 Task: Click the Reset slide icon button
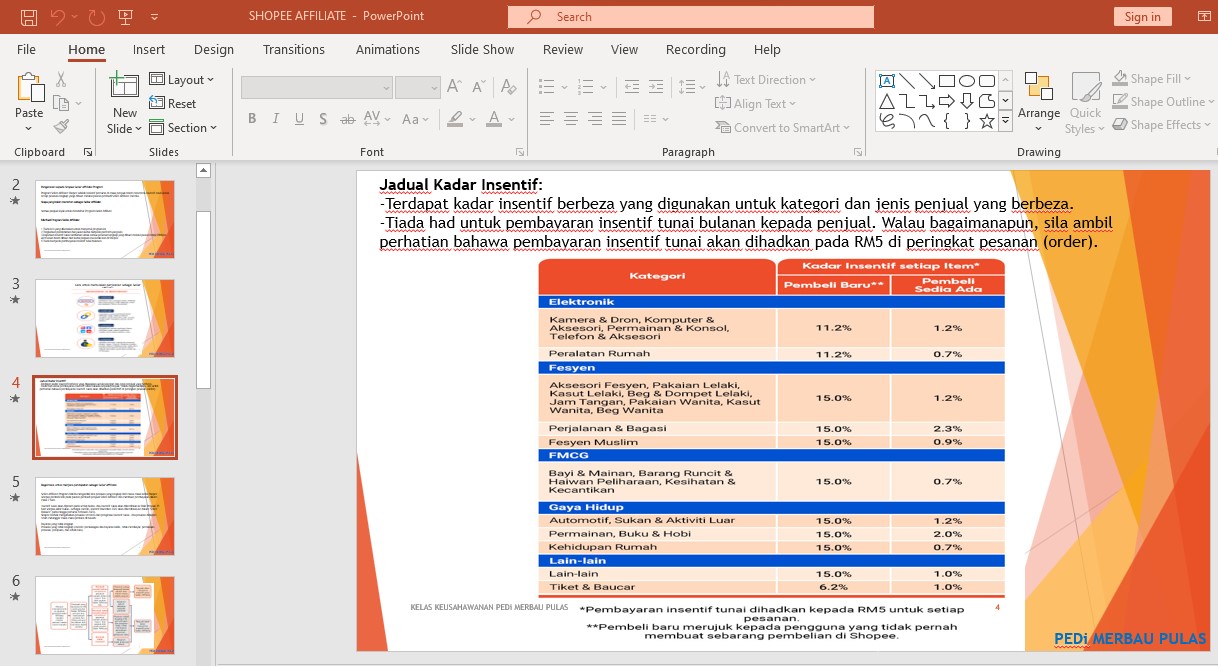pos(173,104)
